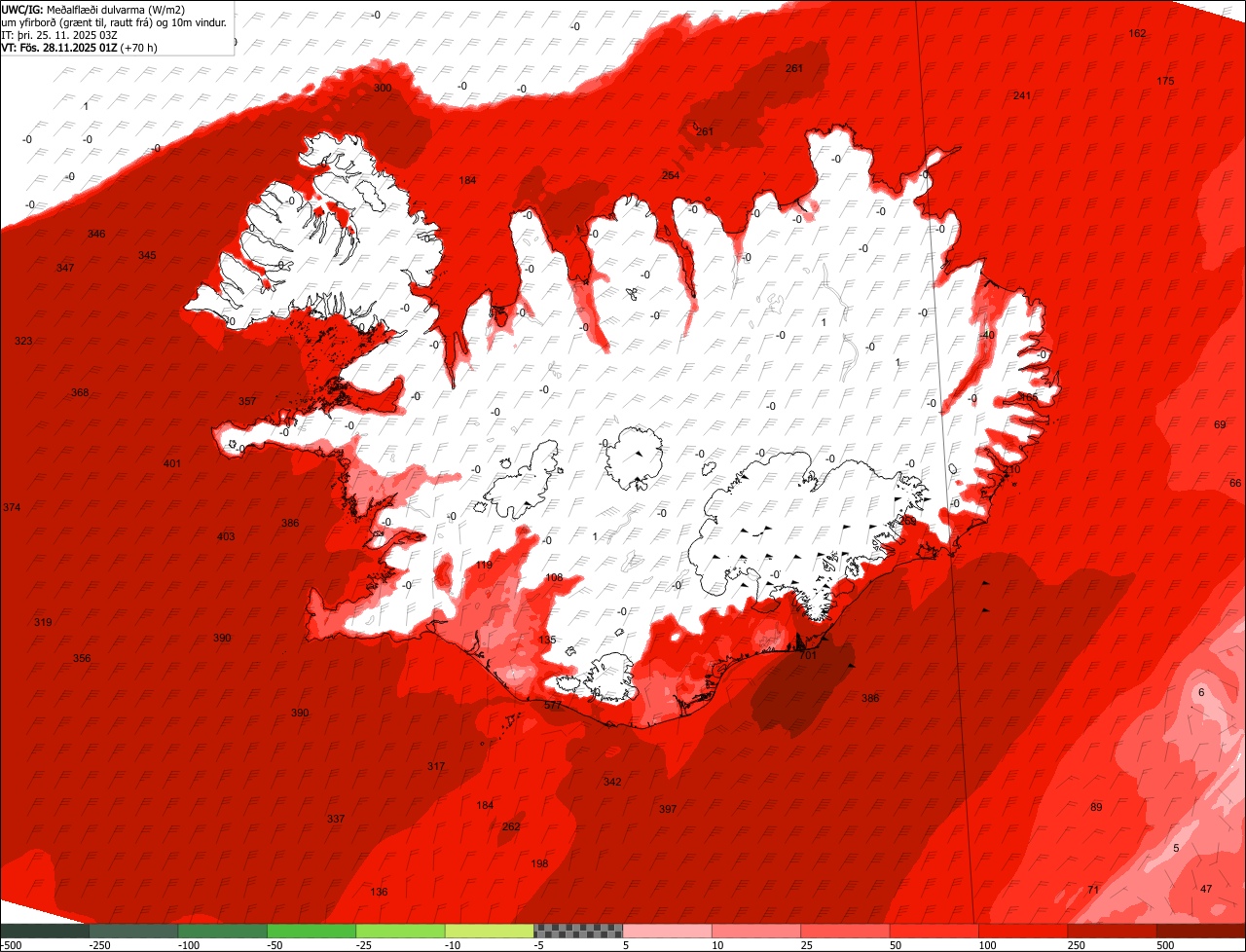
Task: Click the '401' value on the map
Action: (172, 463)
